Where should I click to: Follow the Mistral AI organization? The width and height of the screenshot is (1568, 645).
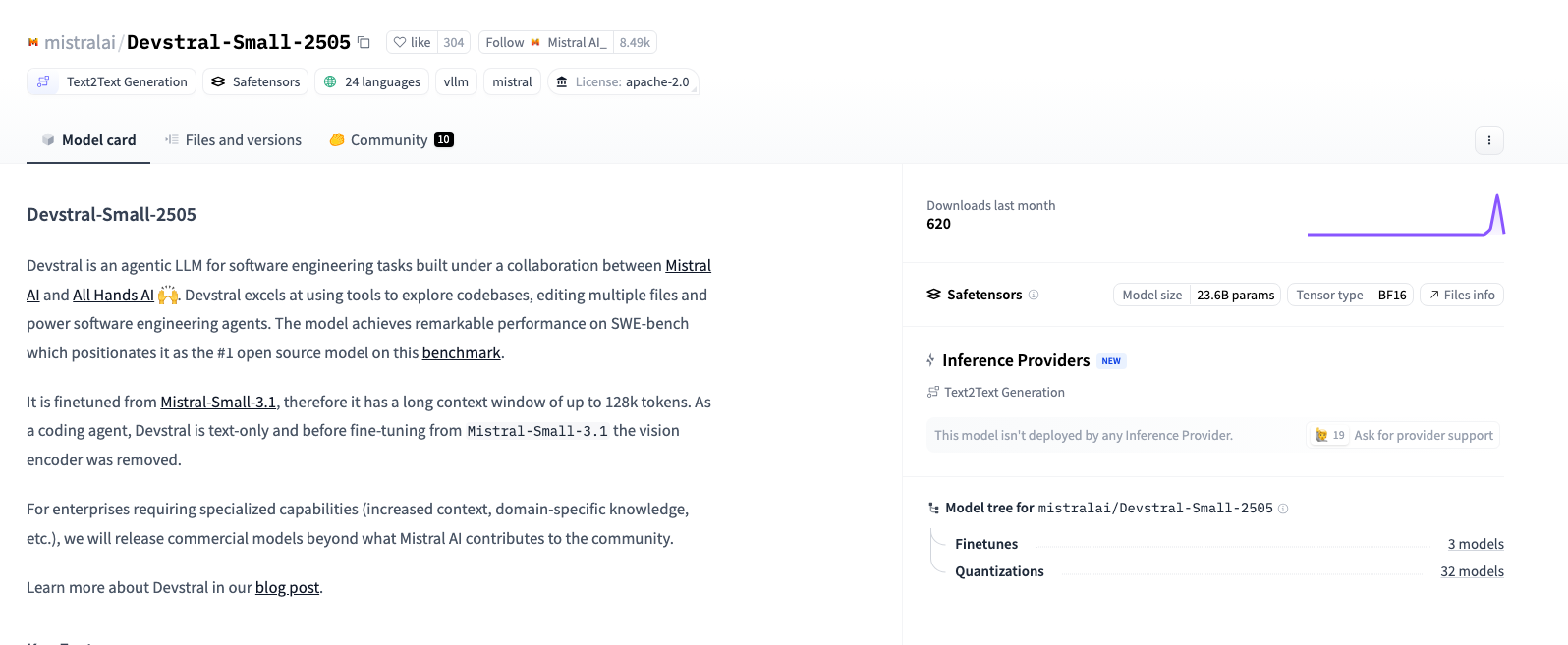(505, 42)
